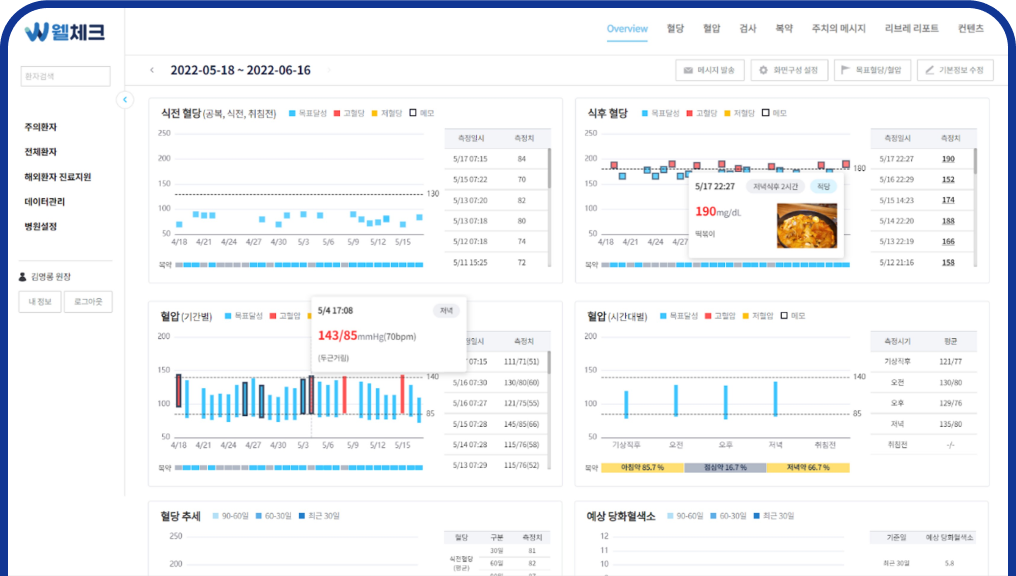The image size is (1016, 576).
Task: Advance to next period with the right date arrow
Action: click(x=330, y=70)
